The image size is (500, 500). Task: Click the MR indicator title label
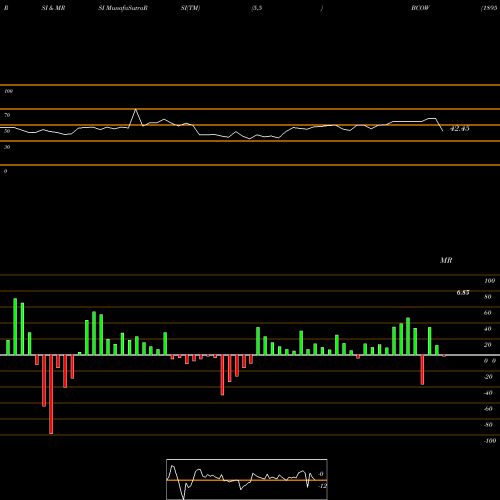446,260
